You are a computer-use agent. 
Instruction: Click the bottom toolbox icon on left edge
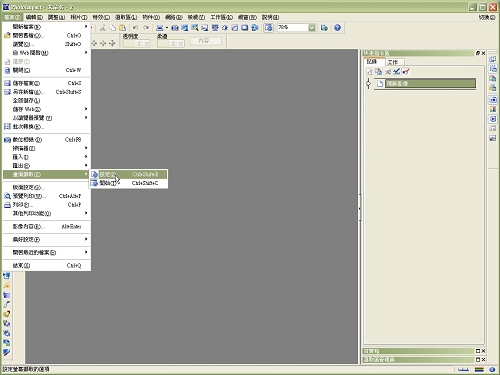[x=7, y=352]
